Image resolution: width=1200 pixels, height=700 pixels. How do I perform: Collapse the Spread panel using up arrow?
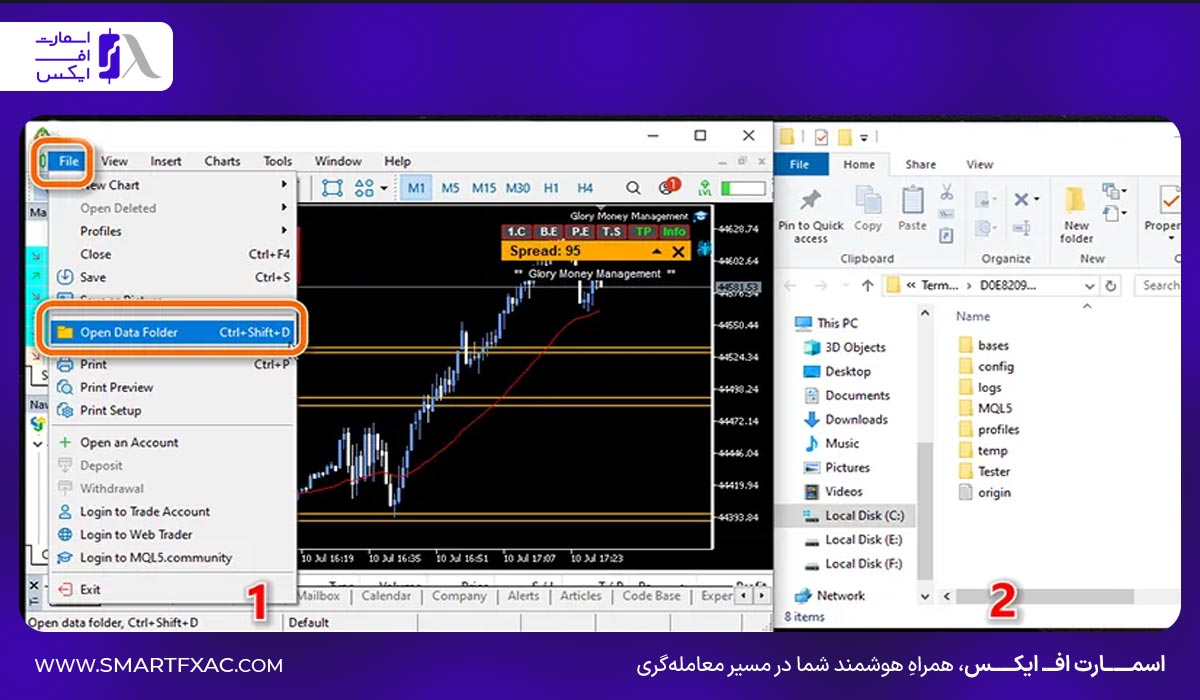(657, 252)
